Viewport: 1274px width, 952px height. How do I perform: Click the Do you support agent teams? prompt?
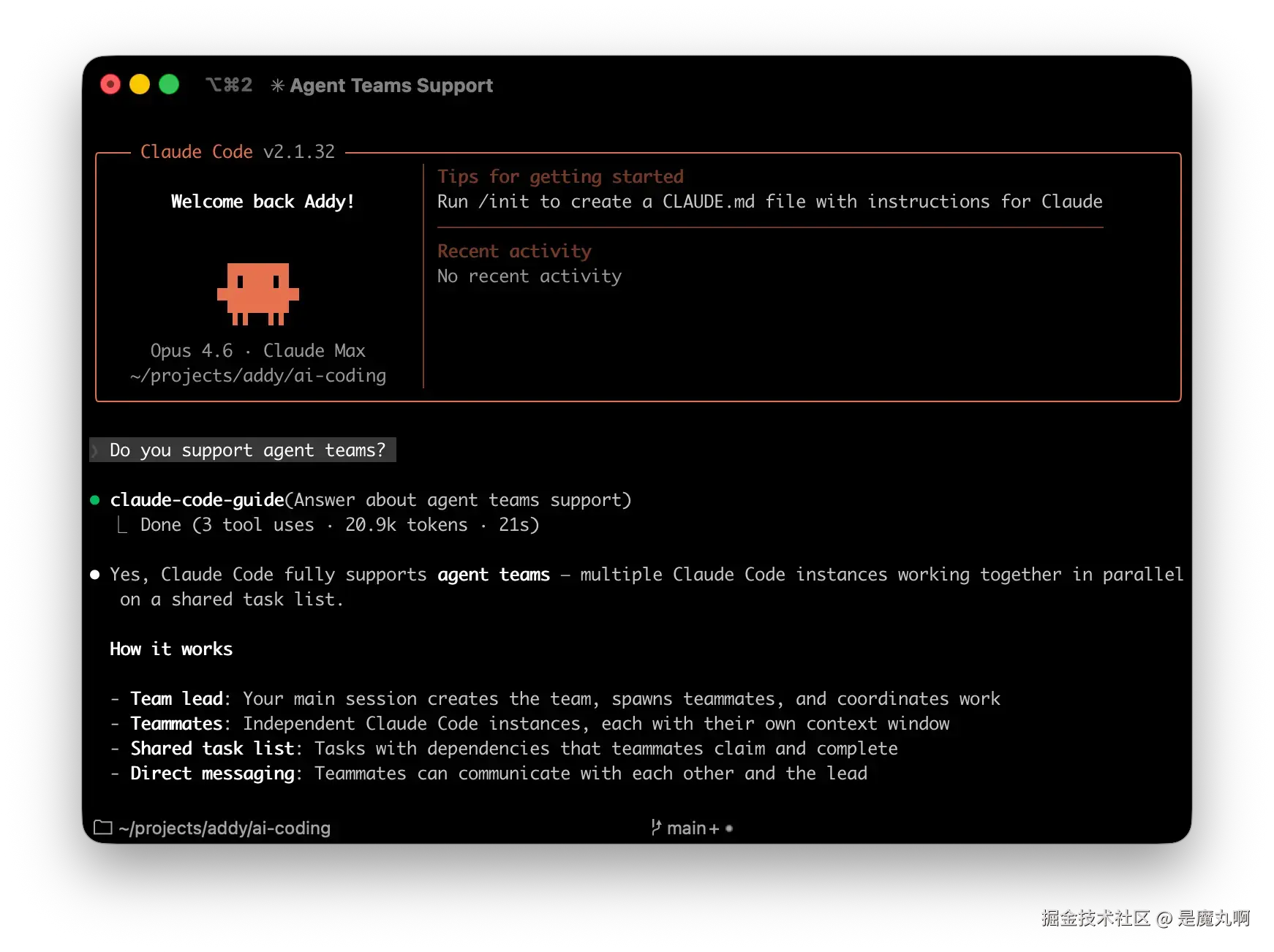[247, 450]
